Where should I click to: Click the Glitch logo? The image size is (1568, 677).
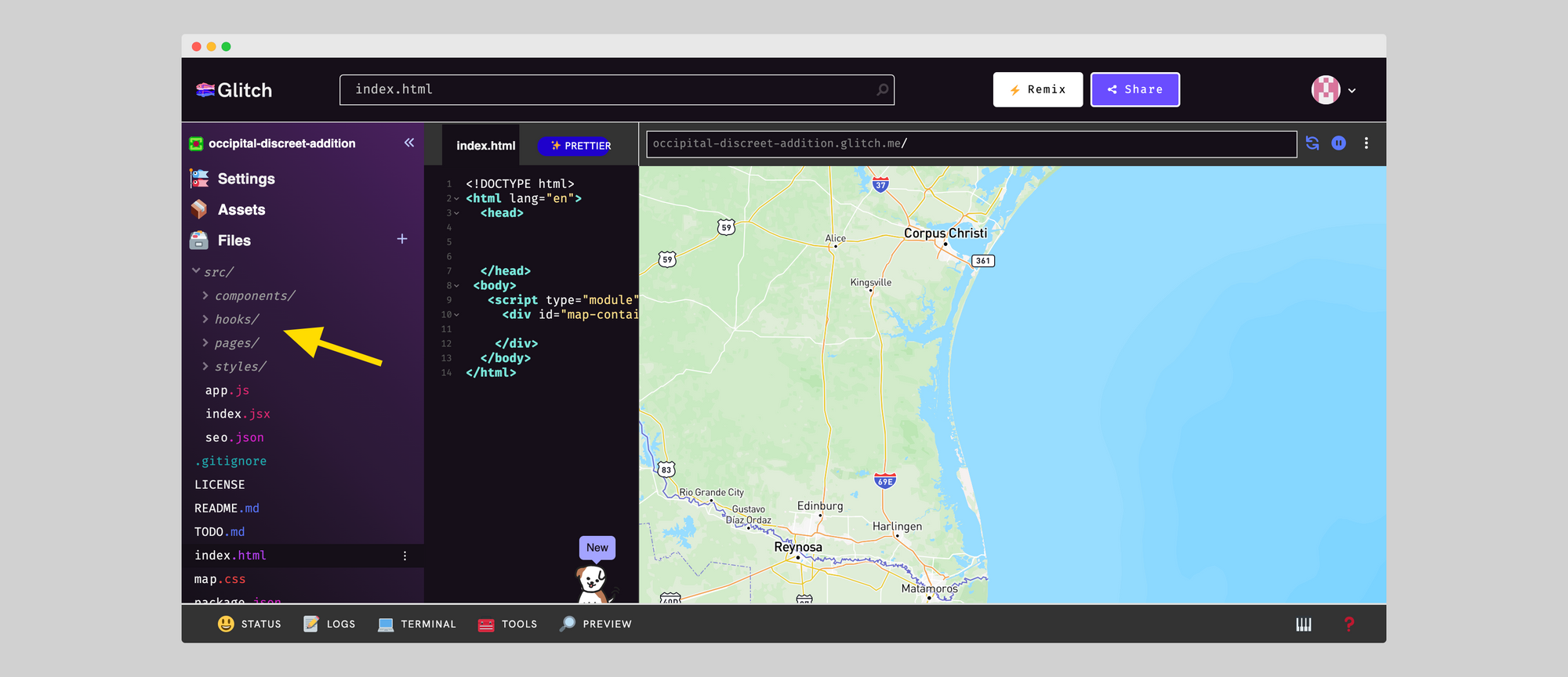pos(234,90)
